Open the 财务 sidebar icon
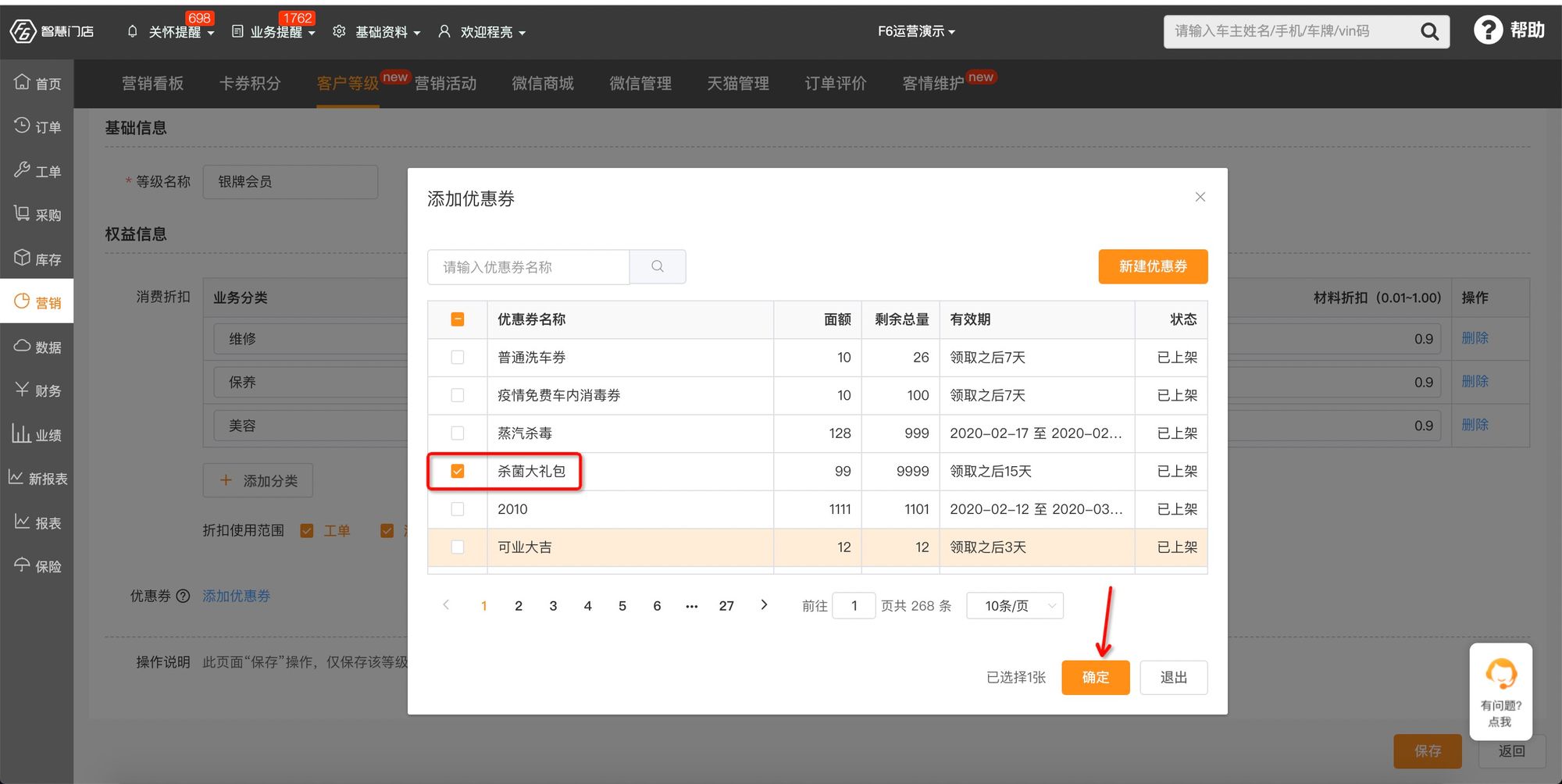Viewport: 1562px width, 784px height. [22, 390]
